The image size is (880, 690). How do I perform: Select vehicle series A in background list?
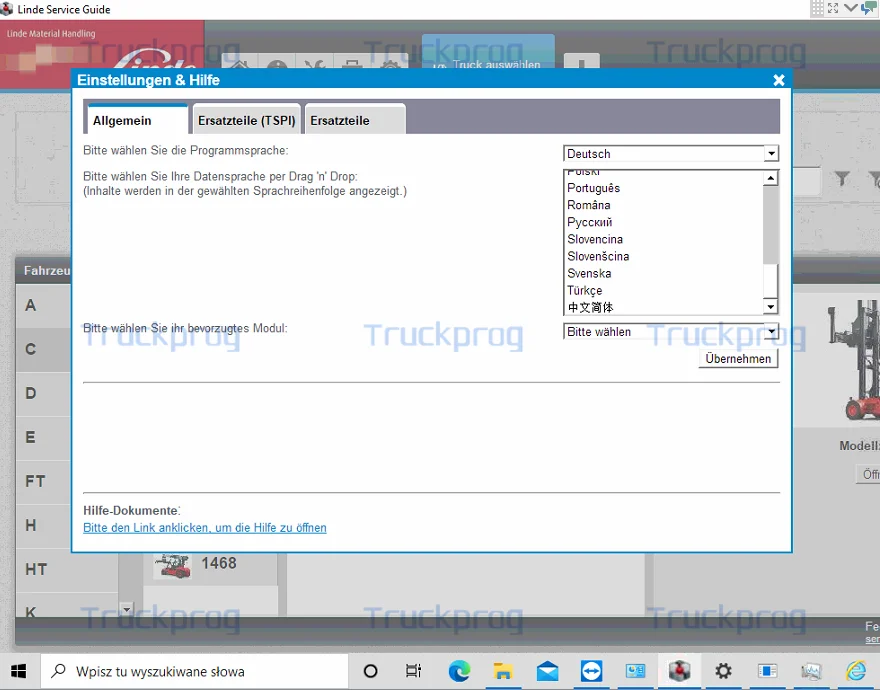[43, 305]
